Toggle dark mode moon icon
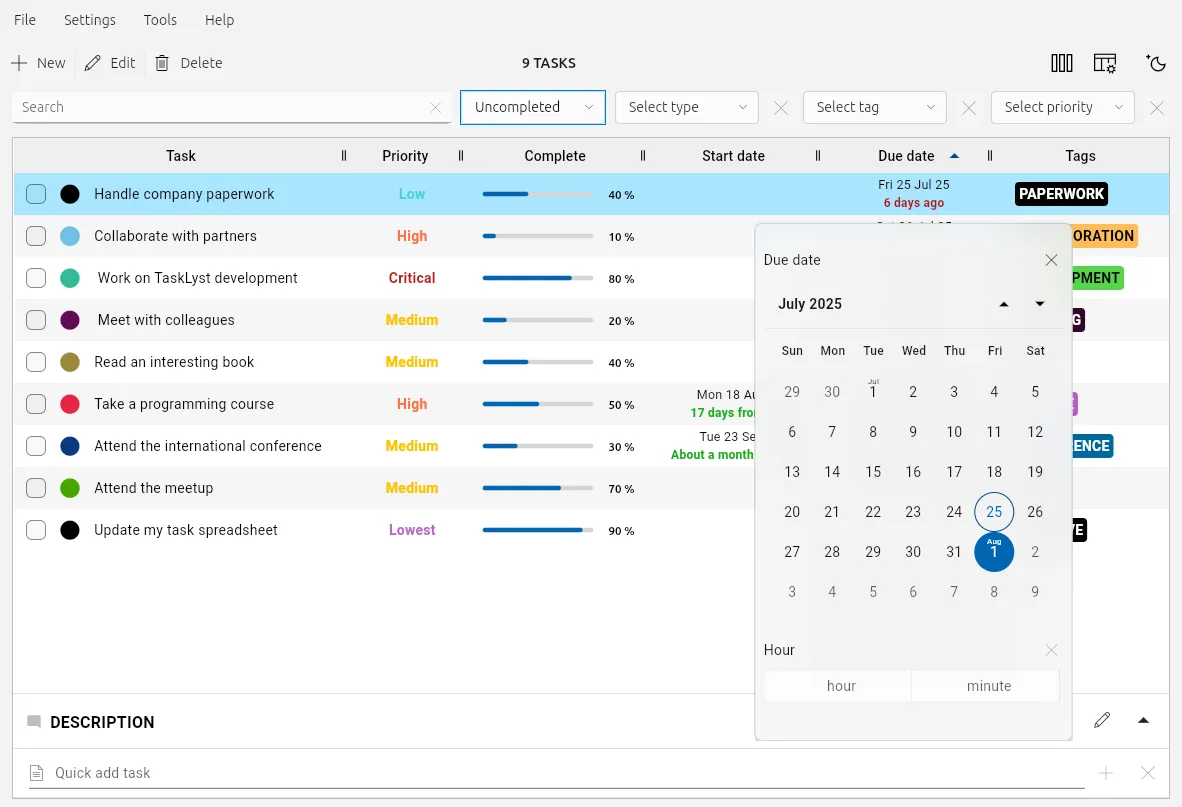The height and width of the screenshot is (807, 1182). click(1156, 63)
